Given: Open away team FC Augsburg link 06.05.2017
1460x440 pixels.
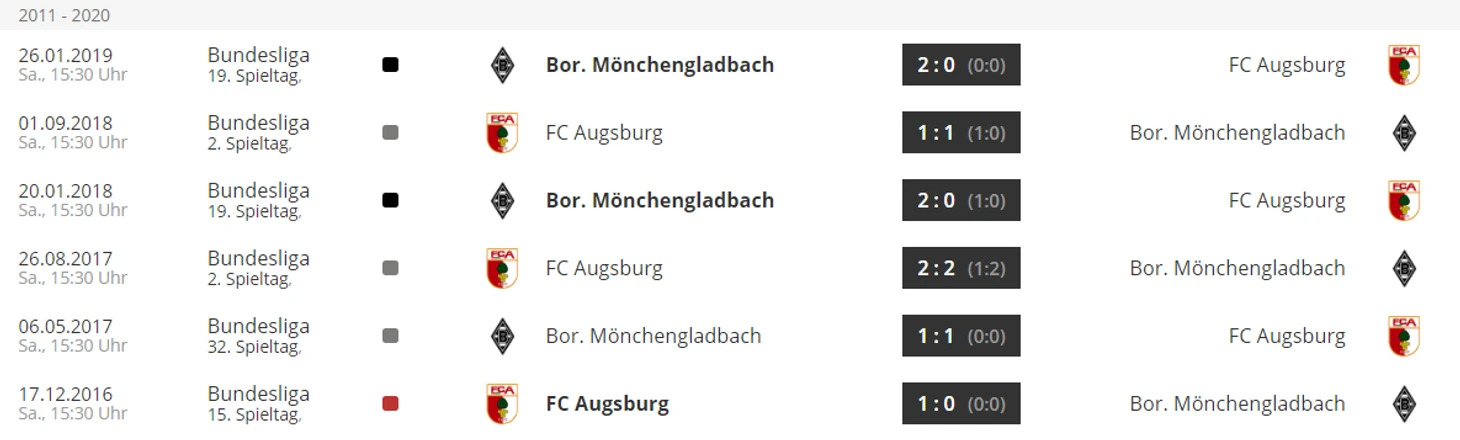Looking at the screenshot, I should click(1287, 336).
